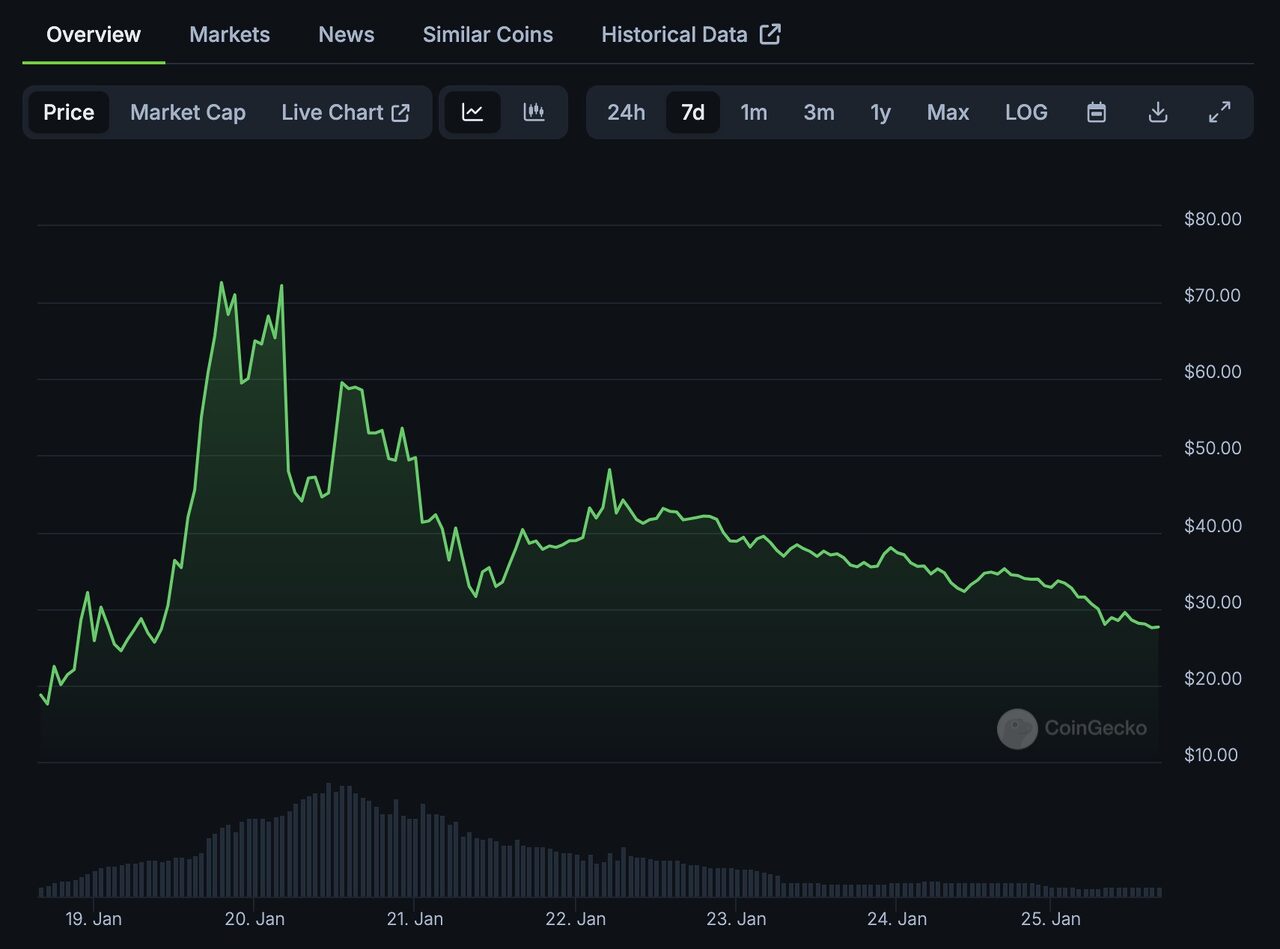Click the $60.00 axis label

point(1213,372)
